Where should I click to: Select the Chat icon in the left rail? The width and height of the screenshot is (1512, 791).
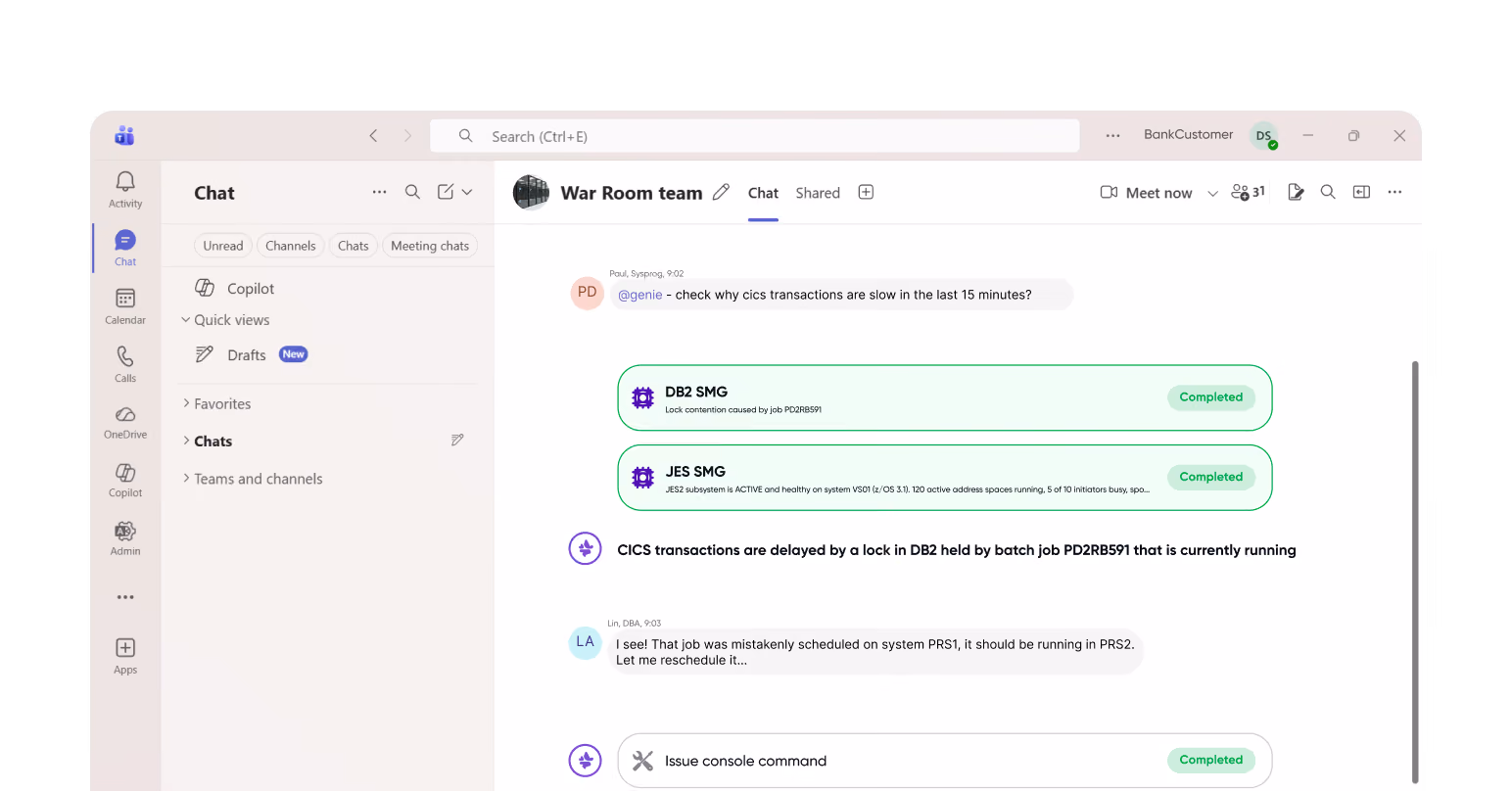[x=125, y=247]
